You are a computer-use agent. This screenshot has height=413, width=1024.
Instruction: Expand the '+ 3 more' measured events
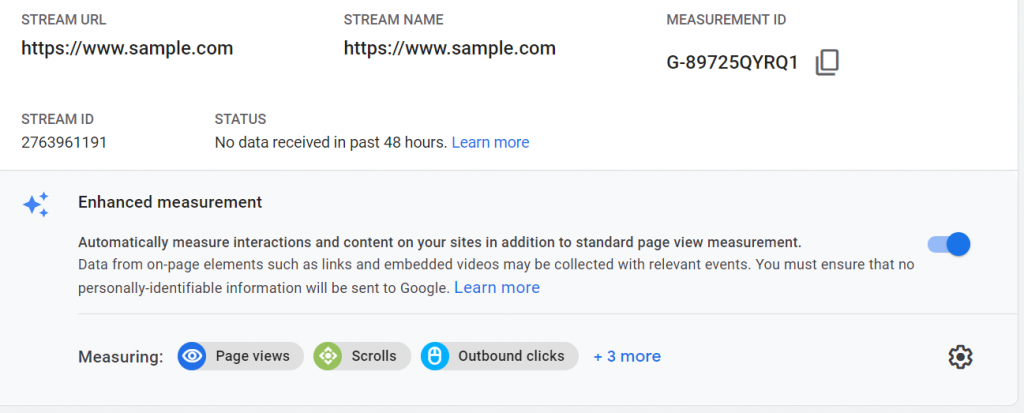[x=627, y=356]
